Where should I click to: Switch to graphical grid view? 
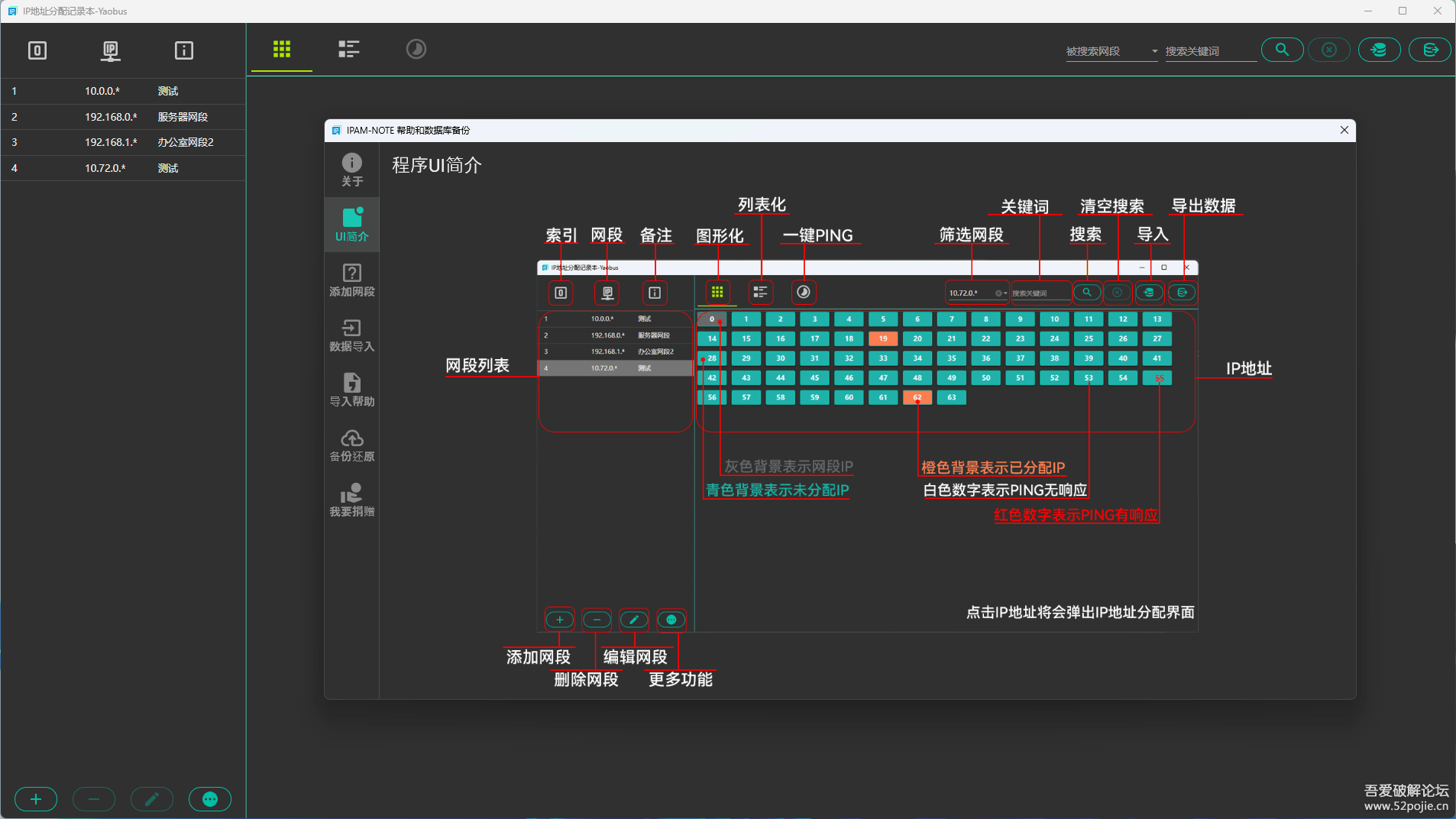coord(282,50)
